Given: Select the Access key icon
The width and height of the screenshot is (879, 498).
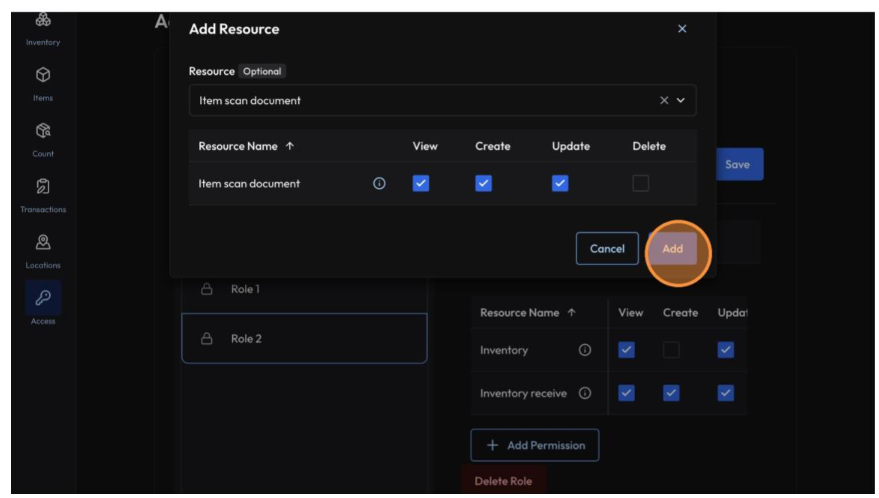Looking at the screenshot, I should (x=43, y=298).
